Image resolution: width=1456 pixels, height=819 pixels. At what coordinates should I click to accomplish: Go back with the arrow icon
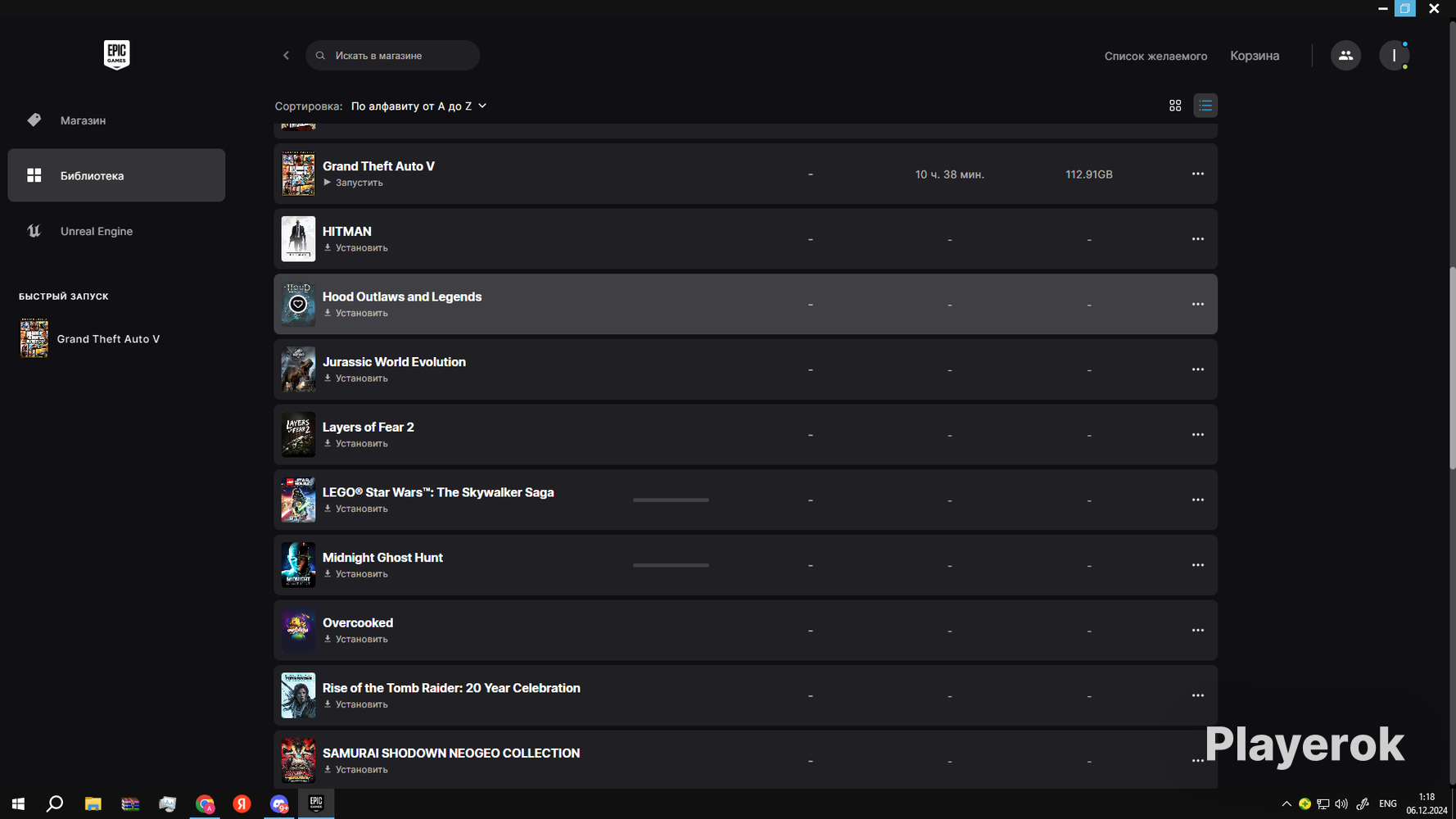(x=286, y=56)
